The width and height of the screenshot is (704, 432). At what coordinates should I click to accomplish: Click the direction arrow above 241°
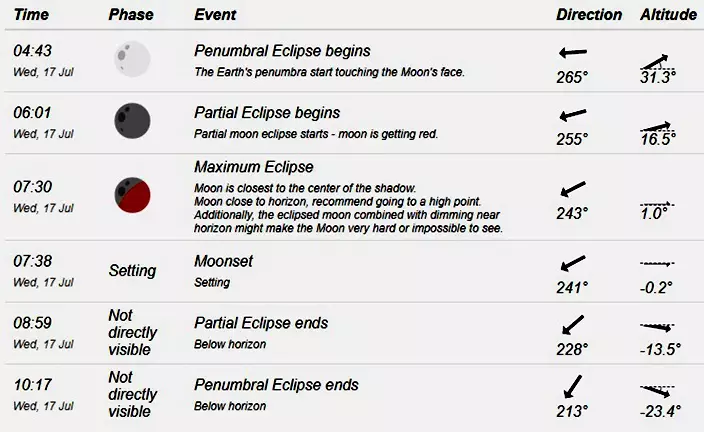pyautogui.click(x=573, y=264)
